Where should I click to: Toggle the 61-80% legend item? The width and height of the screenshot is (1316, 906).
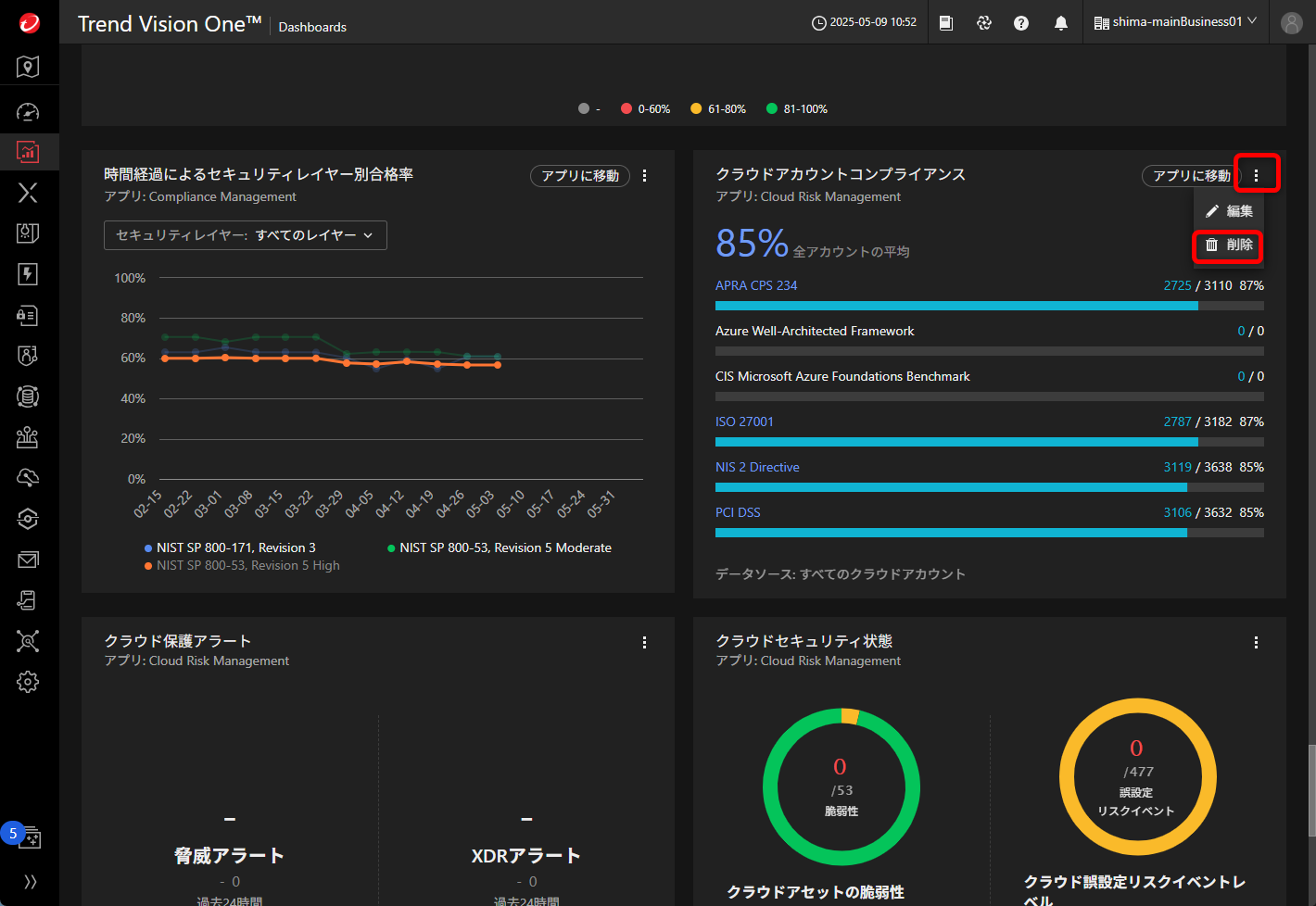click(x=718, y=109)
